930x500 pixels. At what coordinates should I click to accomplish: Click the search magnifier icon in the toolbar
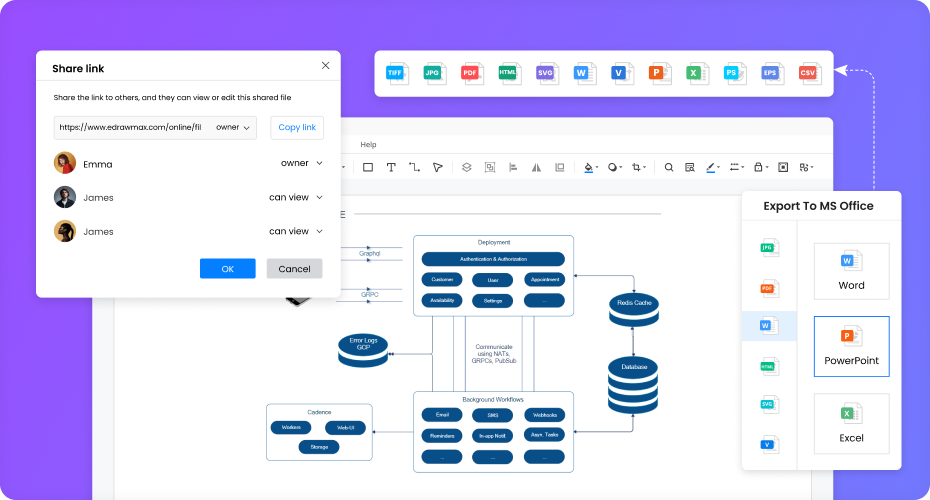(x=669, y=168)
